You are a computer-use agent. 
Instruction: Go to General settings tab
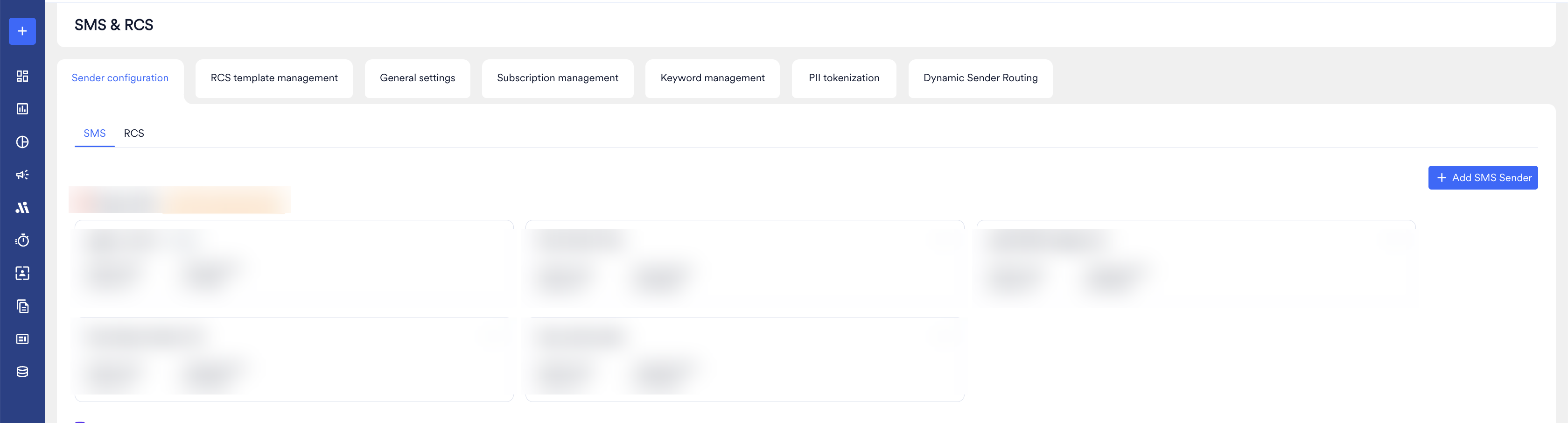(418, 78)
